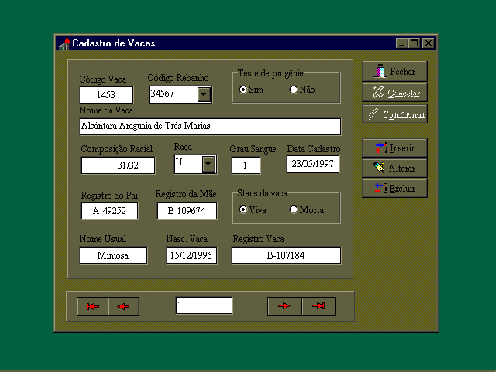Click the Nome da Vaca text field
The height and width of the screenshot is (372, 496).
pos(210,126)
